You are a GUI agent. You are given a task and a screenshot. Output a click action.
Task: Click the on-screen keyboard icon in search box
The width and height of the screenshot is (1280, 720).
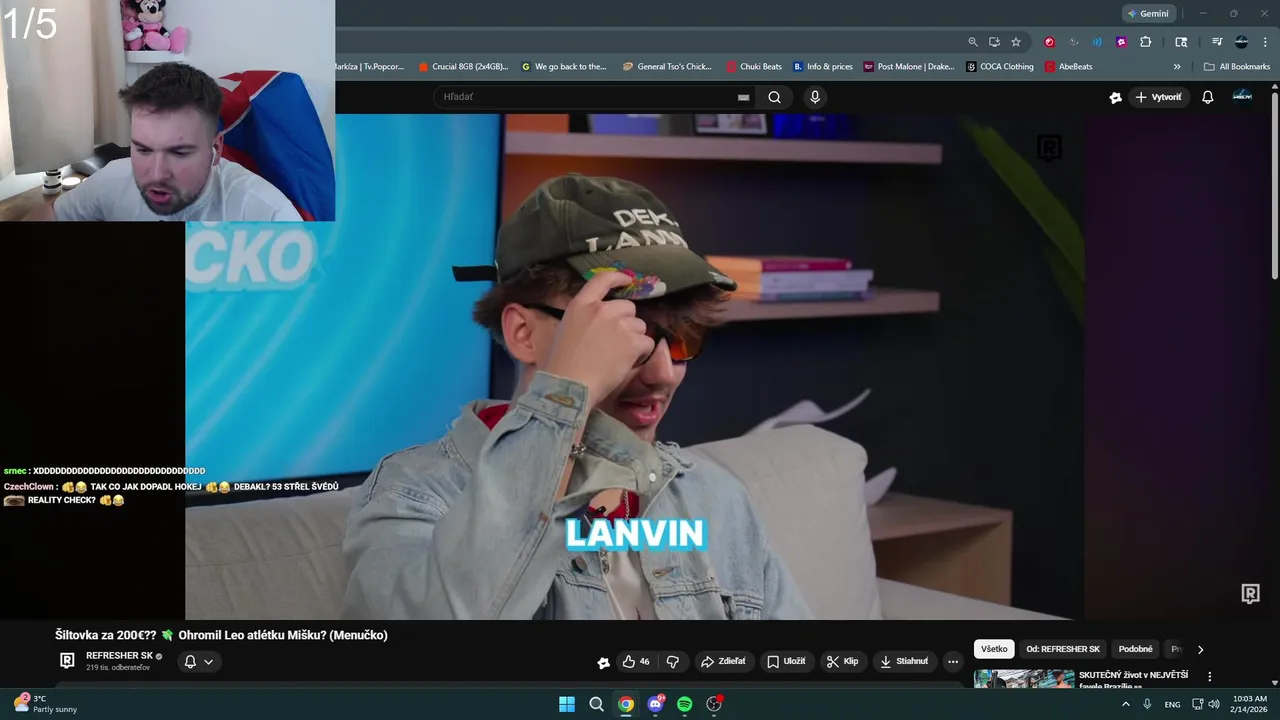(x=743, y=97)
